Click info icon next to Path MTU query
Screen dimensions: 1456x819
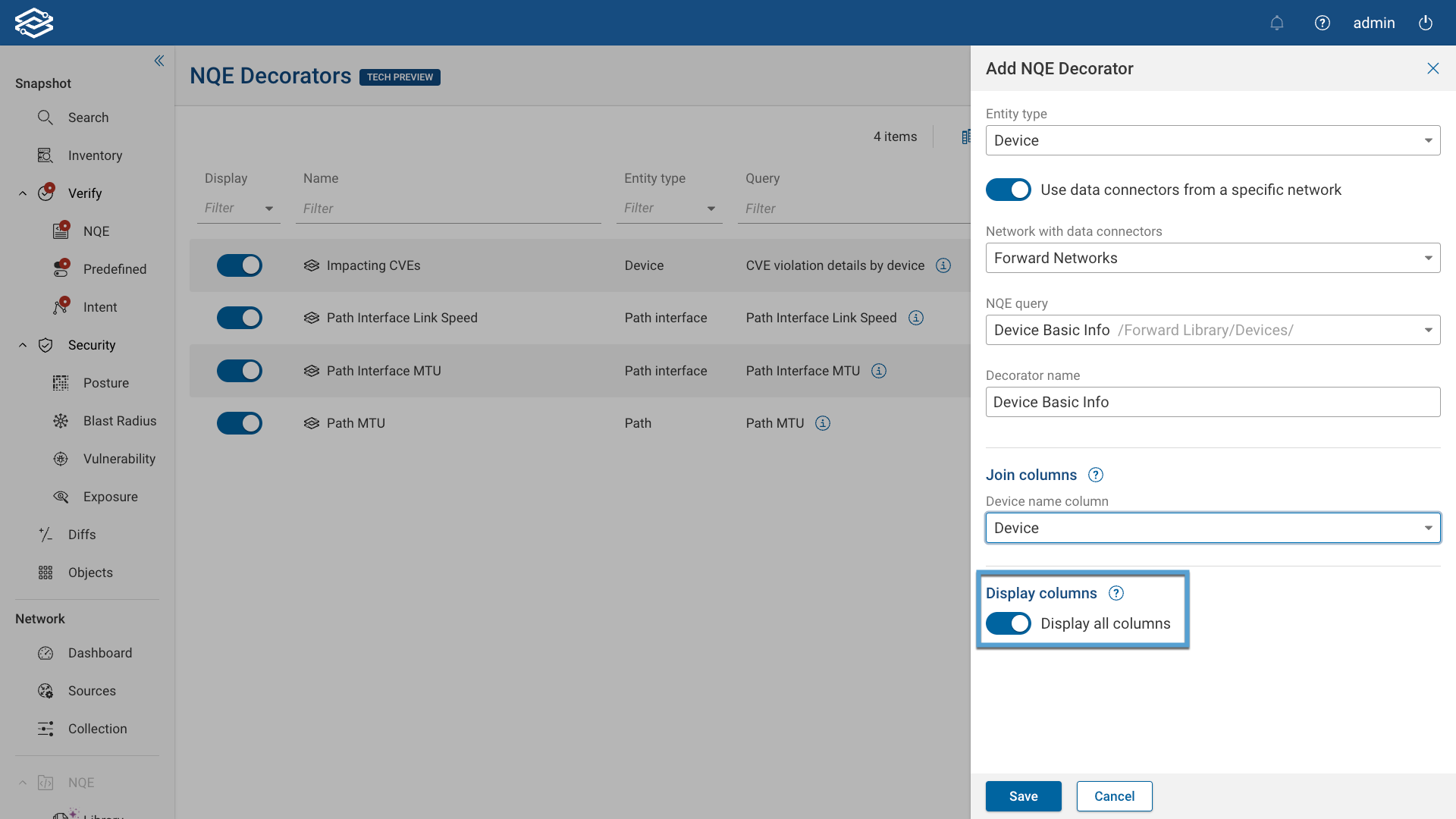coord(823,423)
